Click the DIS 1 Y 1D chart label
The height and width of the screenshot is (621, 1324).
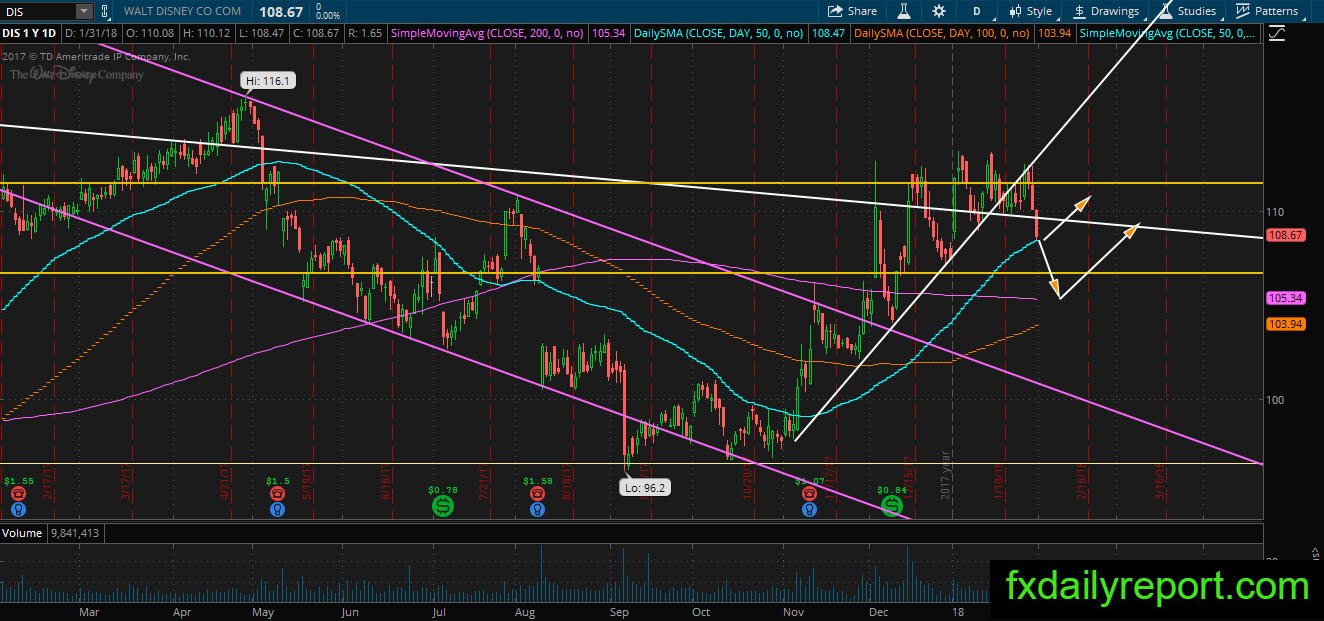30,34
